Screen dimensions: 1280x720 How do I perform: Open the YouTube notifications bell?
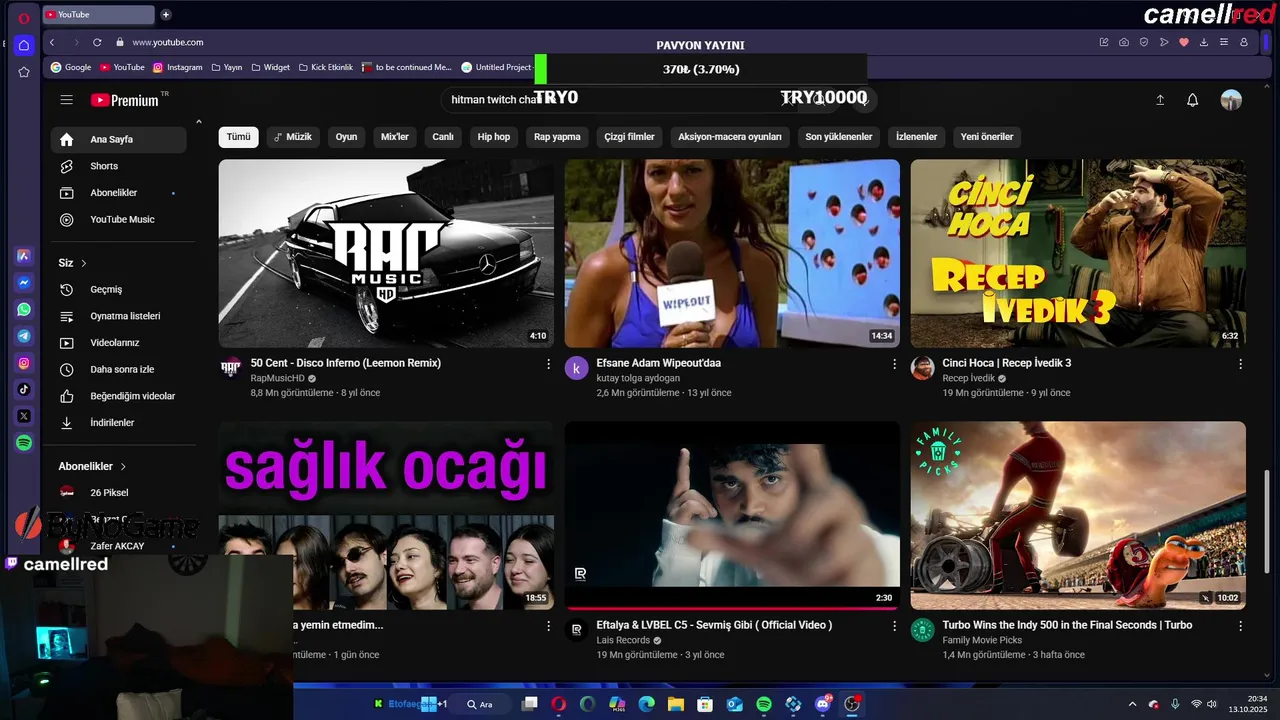point(1192,100)
